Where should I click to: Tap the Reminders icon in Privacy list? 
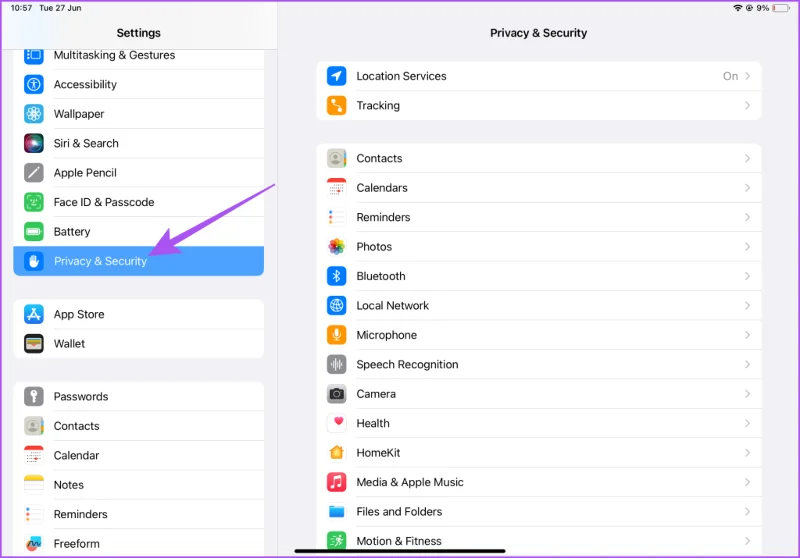tap(336, 217)
